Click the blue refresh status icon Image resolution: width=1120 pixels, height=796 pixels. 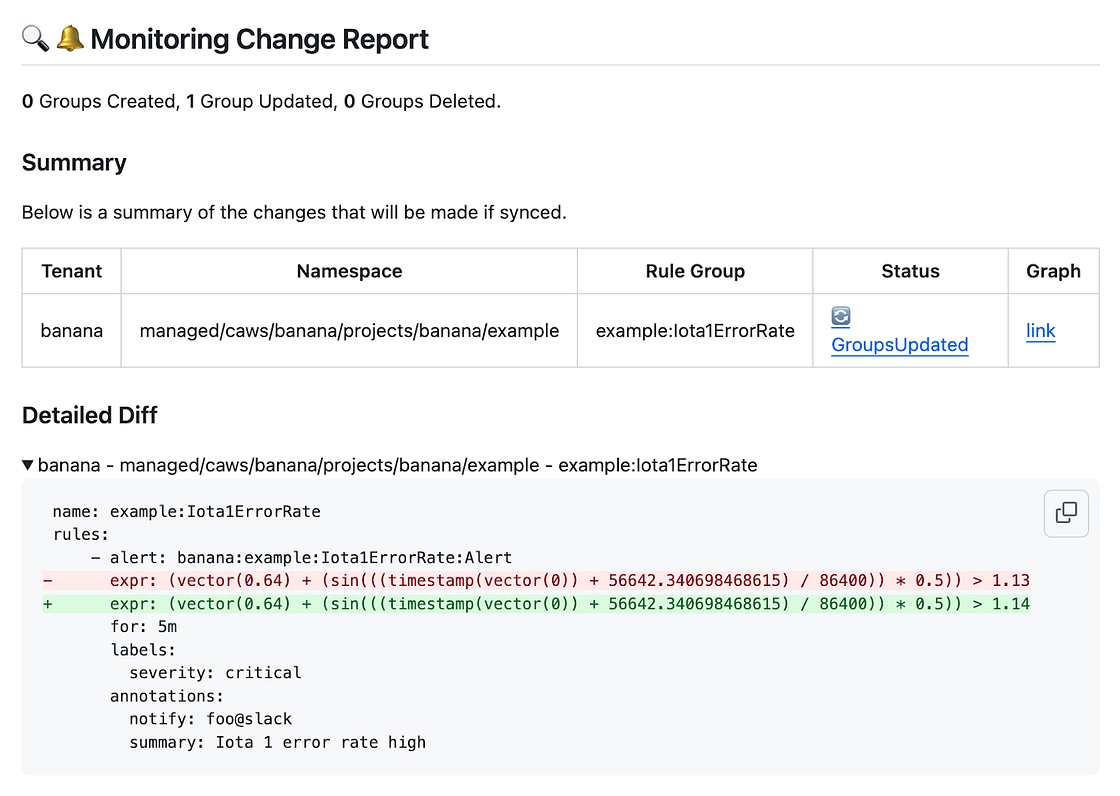(841, 317)
